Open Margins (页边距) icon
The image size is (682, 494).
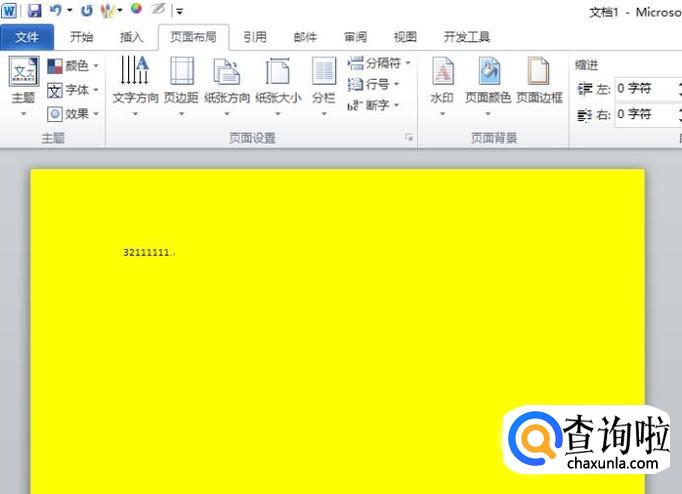(x=181, y=76)
